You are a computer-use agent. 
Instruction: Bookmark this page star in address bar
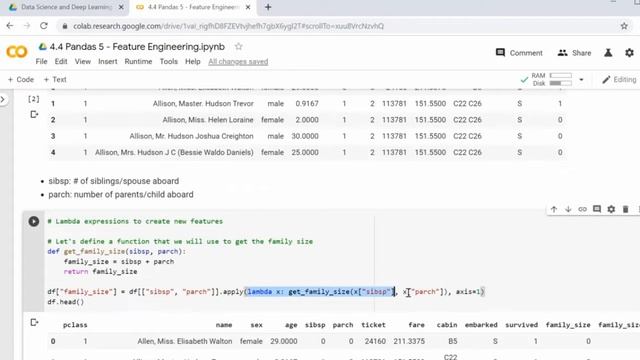tap(624, 26)
